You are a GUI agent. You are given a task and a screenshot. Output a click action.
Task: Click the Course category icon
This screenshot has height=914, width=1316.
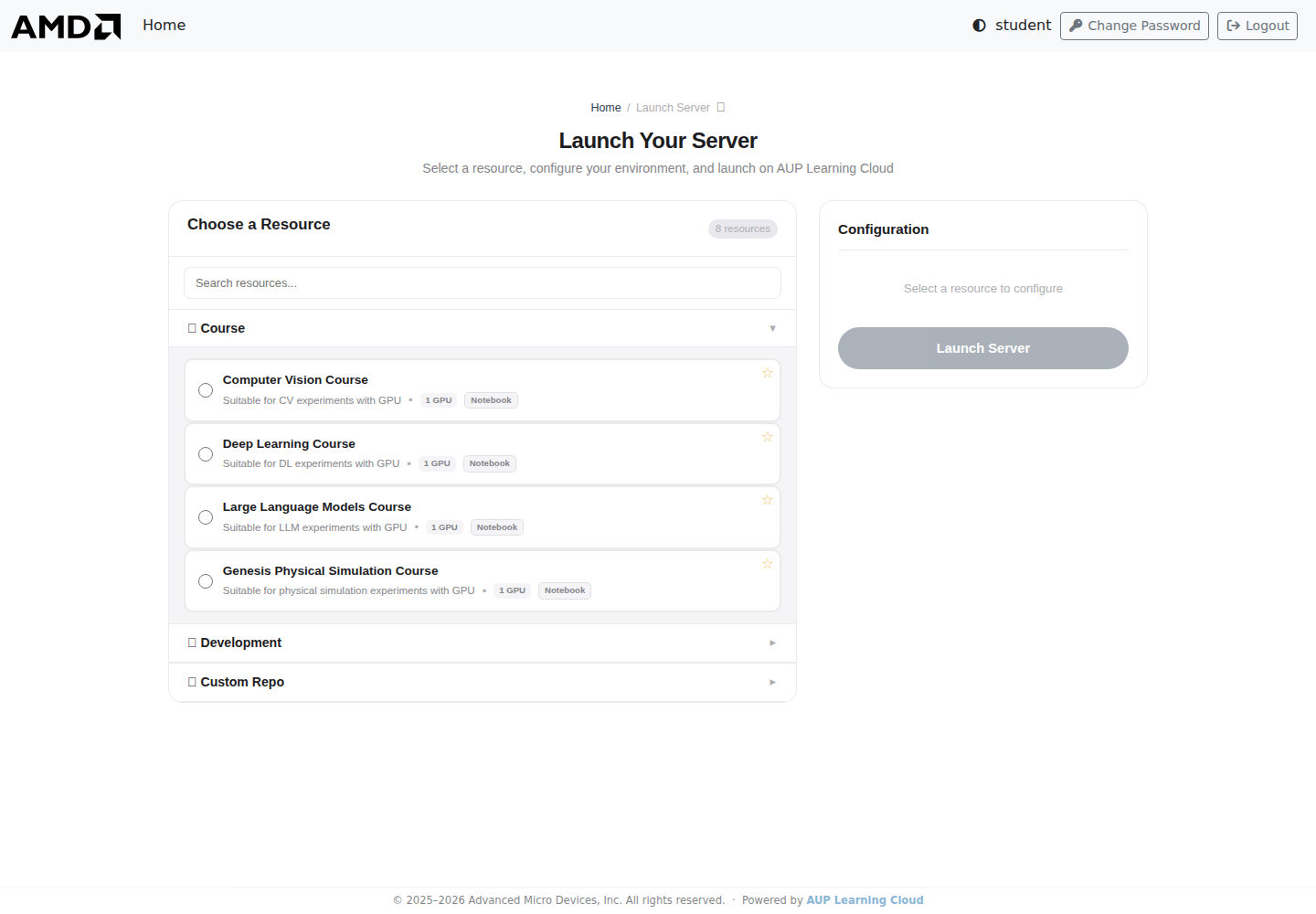click(192, 328)
